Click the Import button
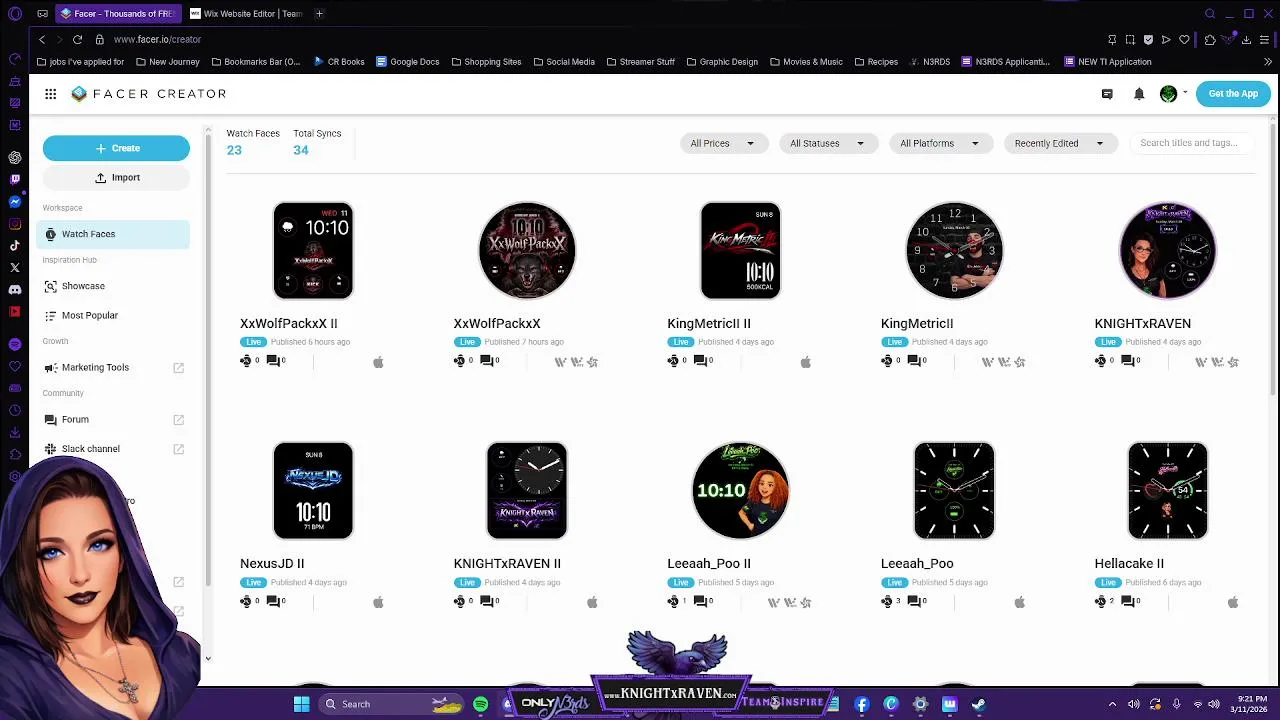 116,177
